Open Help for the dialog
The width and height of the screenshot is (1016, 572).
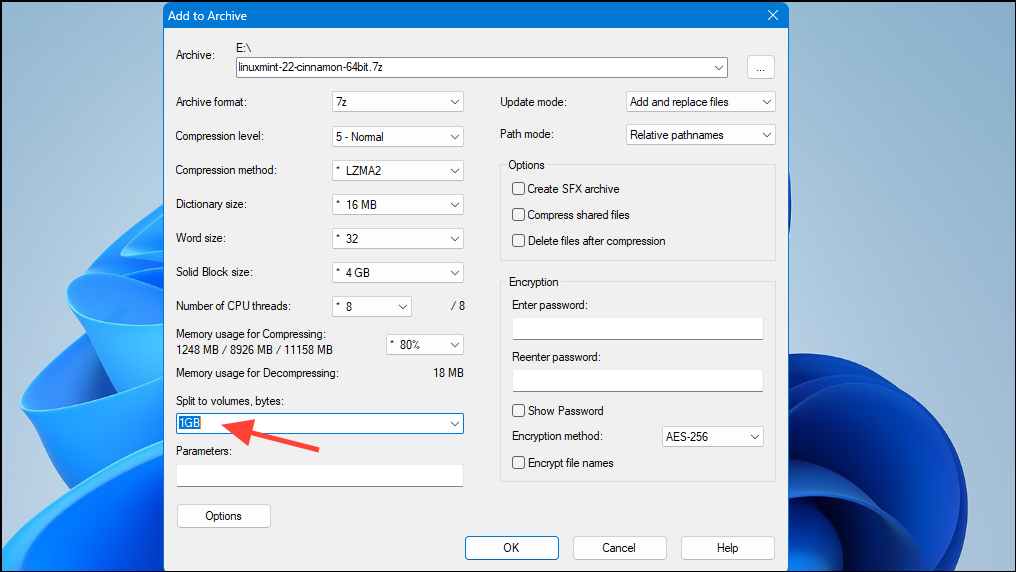[x=728, y=548]
